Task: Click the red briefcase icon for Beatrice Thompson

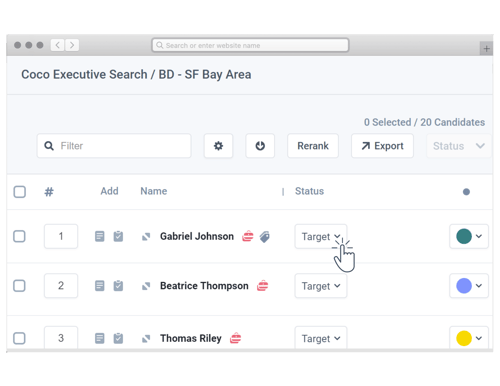Action: (x=262, y=286)
